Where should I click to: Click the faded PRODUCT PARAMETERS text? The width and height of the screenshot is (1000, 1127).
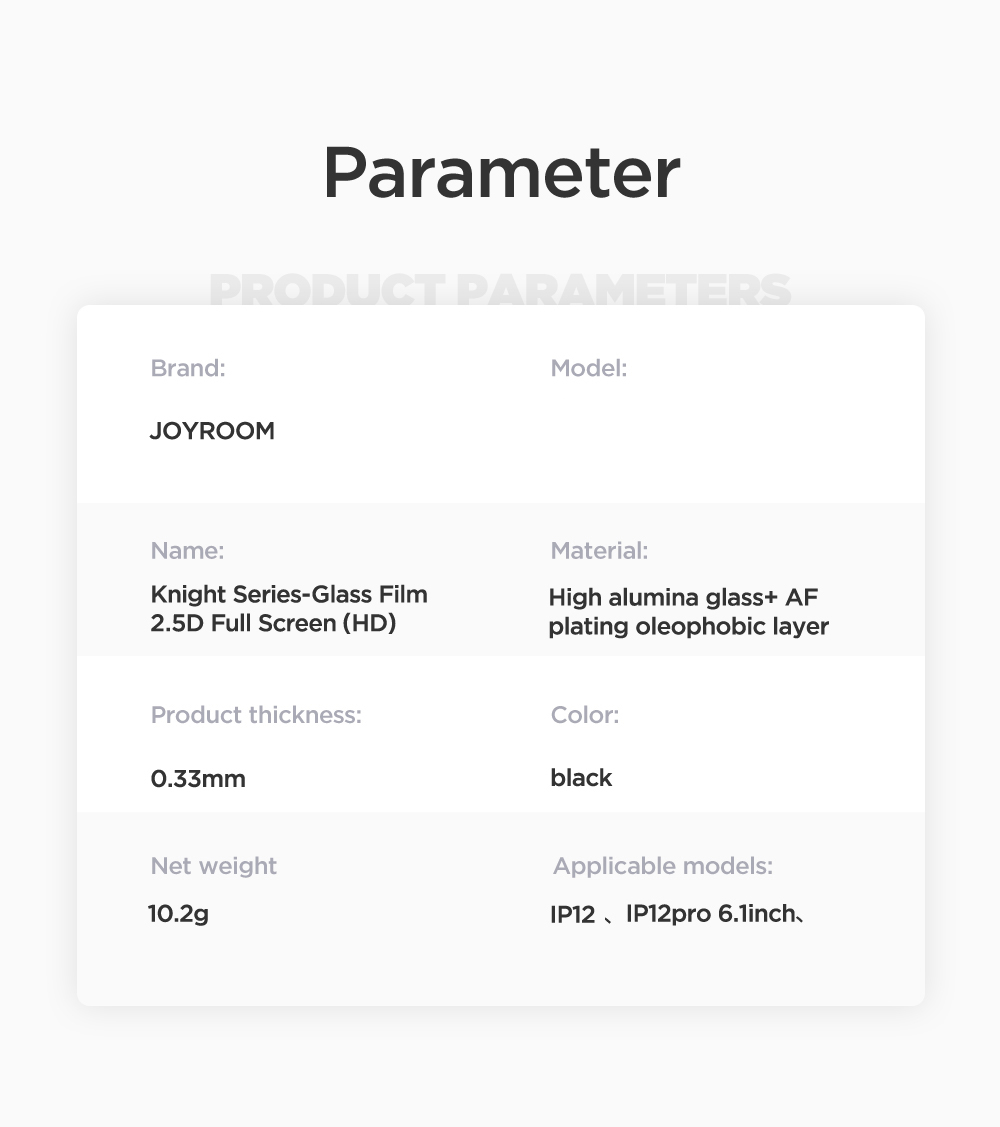coord(500,289)
